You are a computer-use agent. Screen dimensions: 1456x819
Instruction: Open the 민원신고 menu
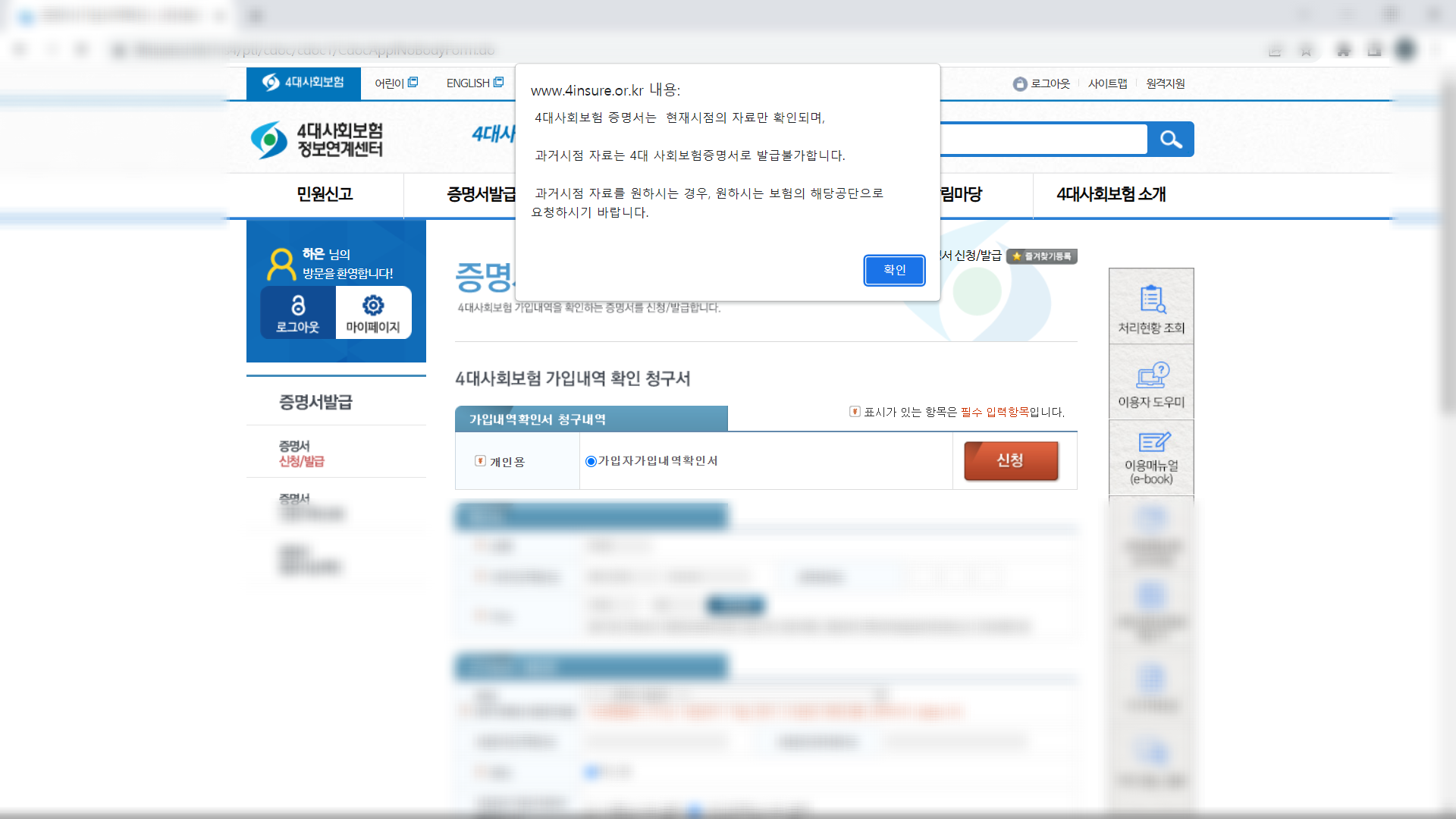pos(325,194)
